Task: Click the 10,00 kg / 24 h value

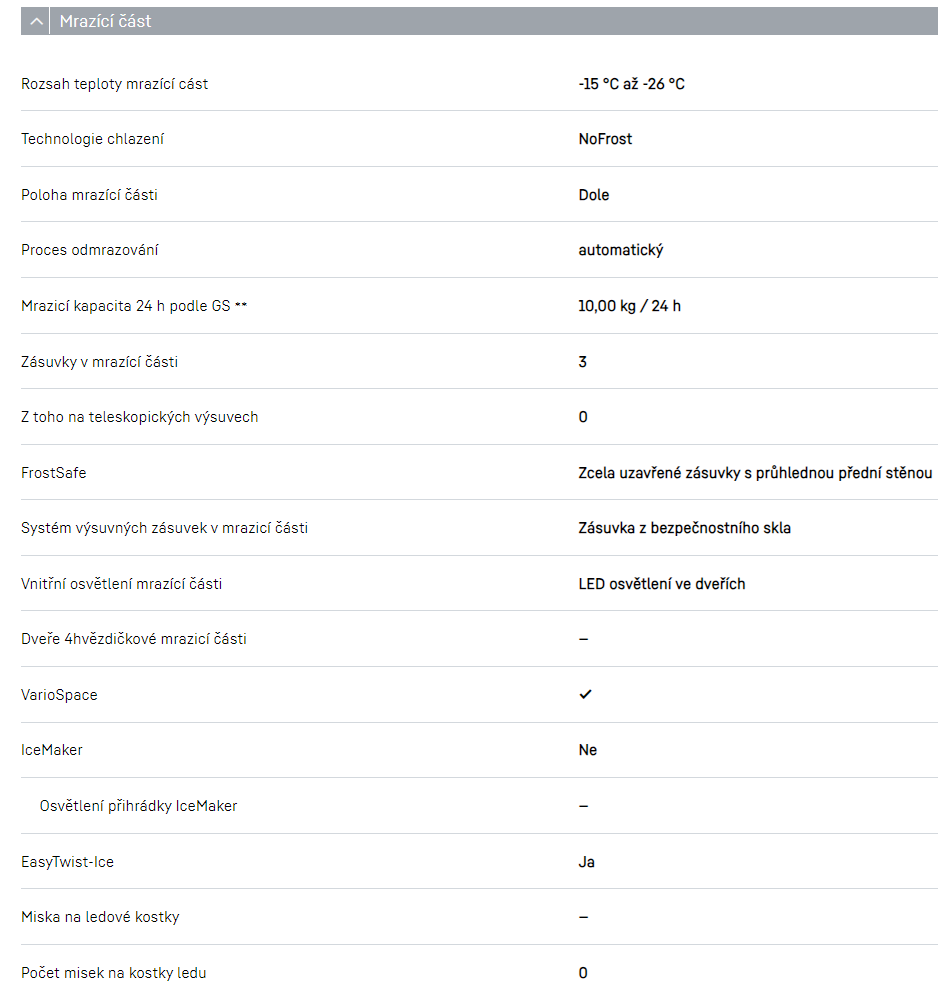Action: (x=629, y=306)
